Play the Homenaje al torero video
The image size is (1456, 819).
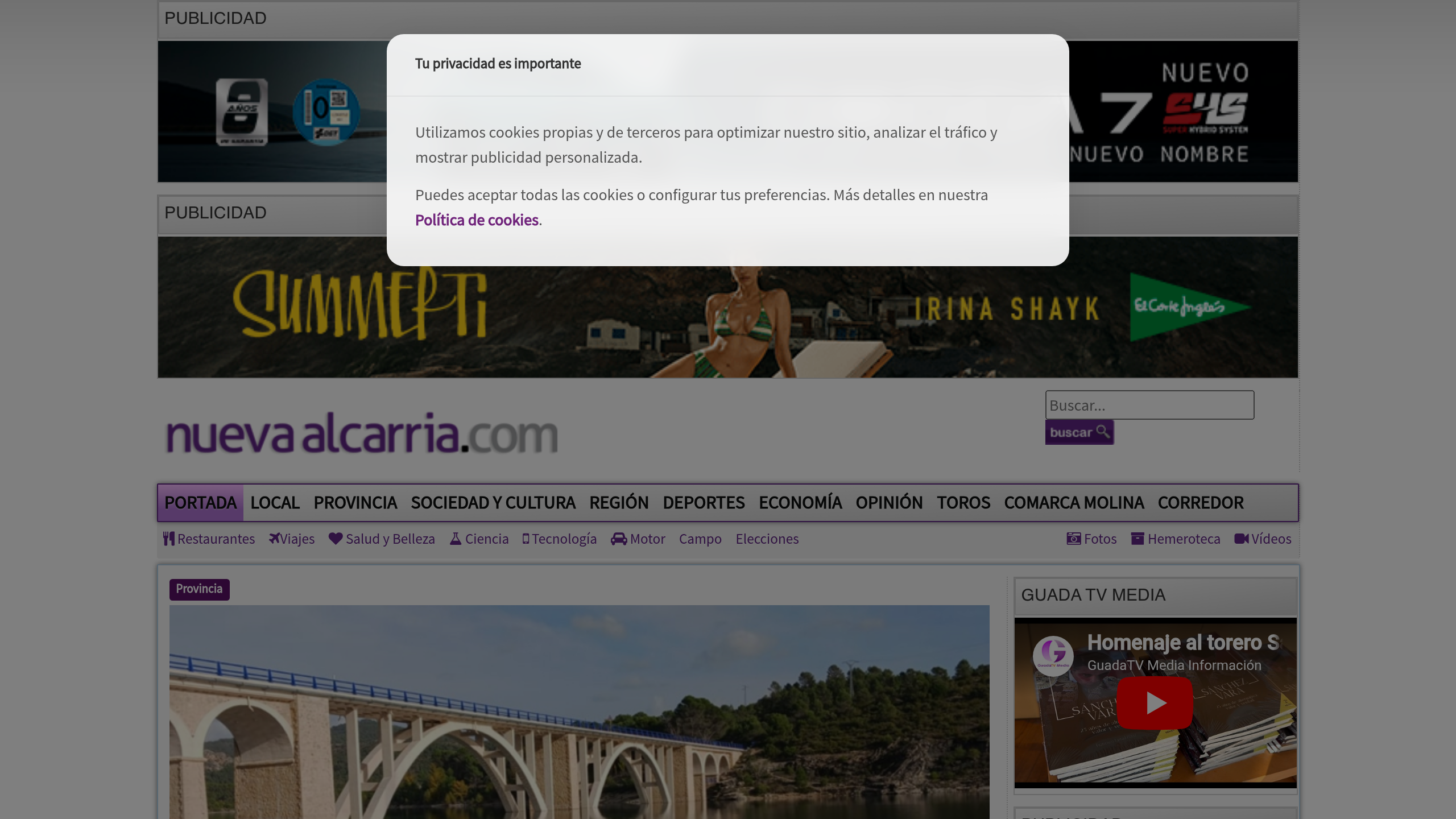pyautogui.click(x=1155, y=703)
